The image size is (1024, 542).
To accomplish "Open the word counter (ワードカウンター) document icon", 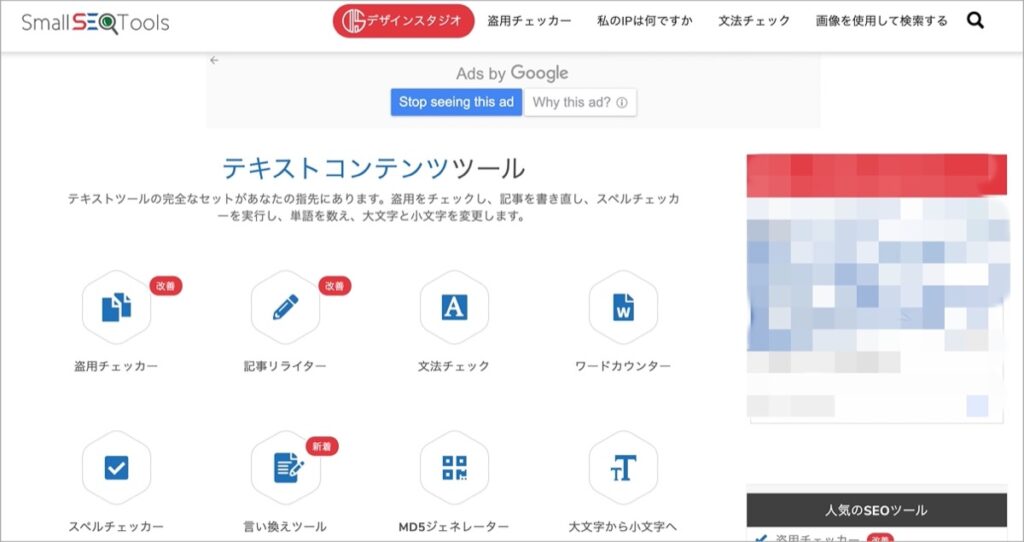I will click(x=623, y=307).
